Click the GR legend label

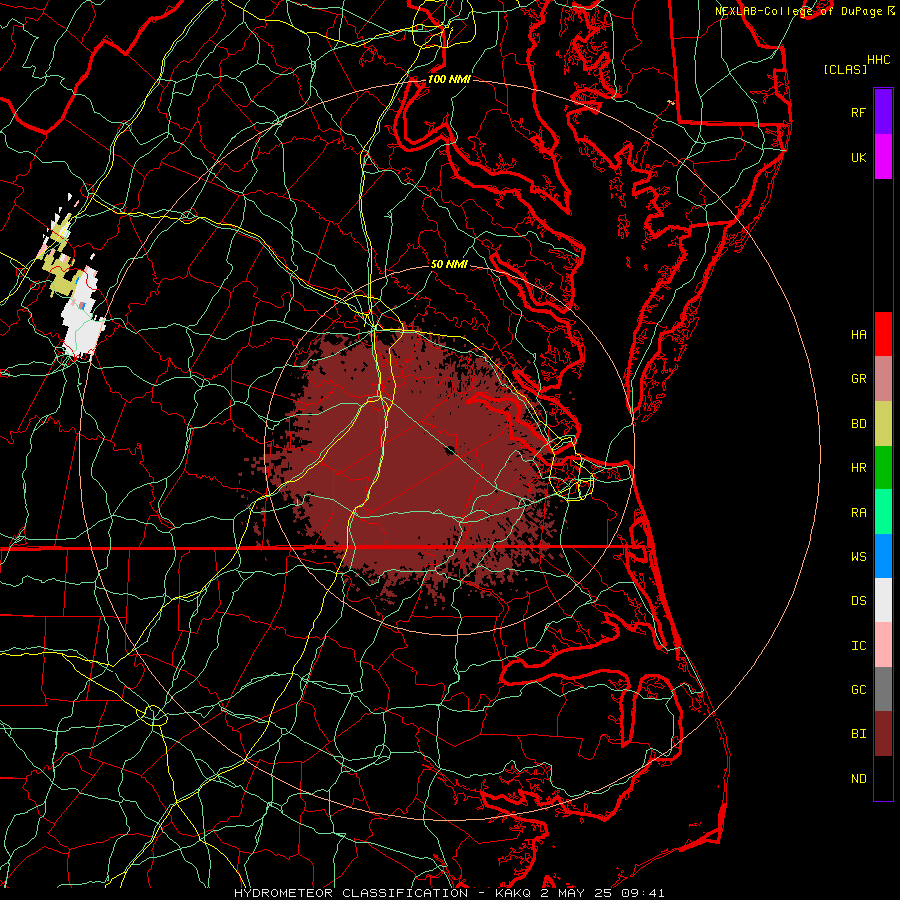(x=858, y=379)
